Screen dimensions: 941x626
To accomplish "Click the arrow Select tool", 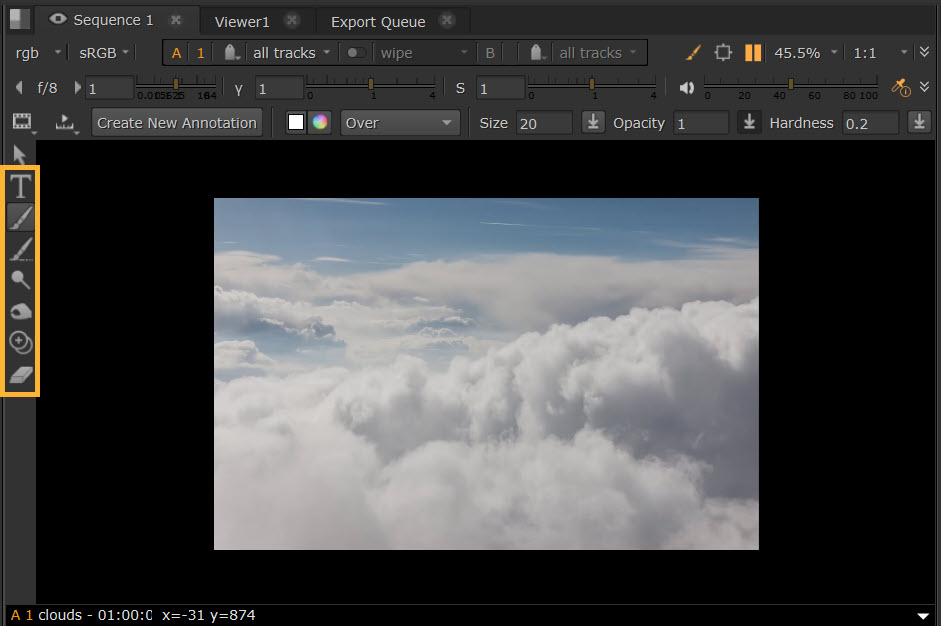I will 21,154.
